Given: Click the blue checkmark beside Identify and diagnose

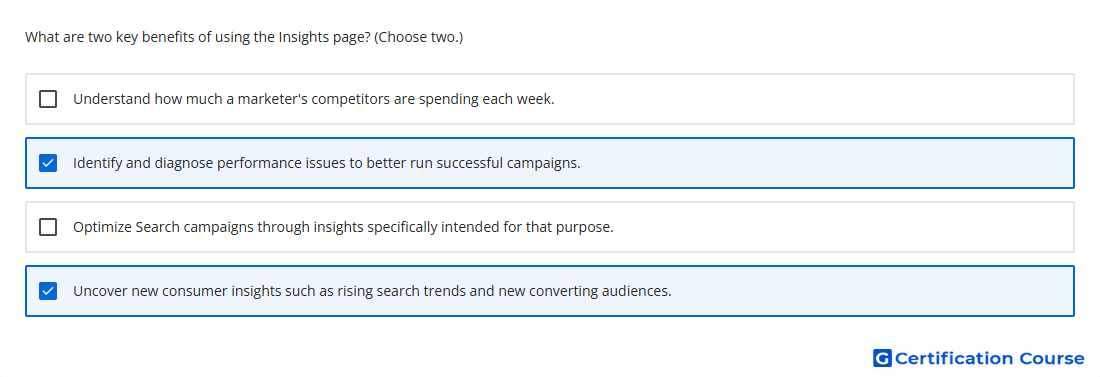Looking at the screenshot, I should click(x=48, y=163).
